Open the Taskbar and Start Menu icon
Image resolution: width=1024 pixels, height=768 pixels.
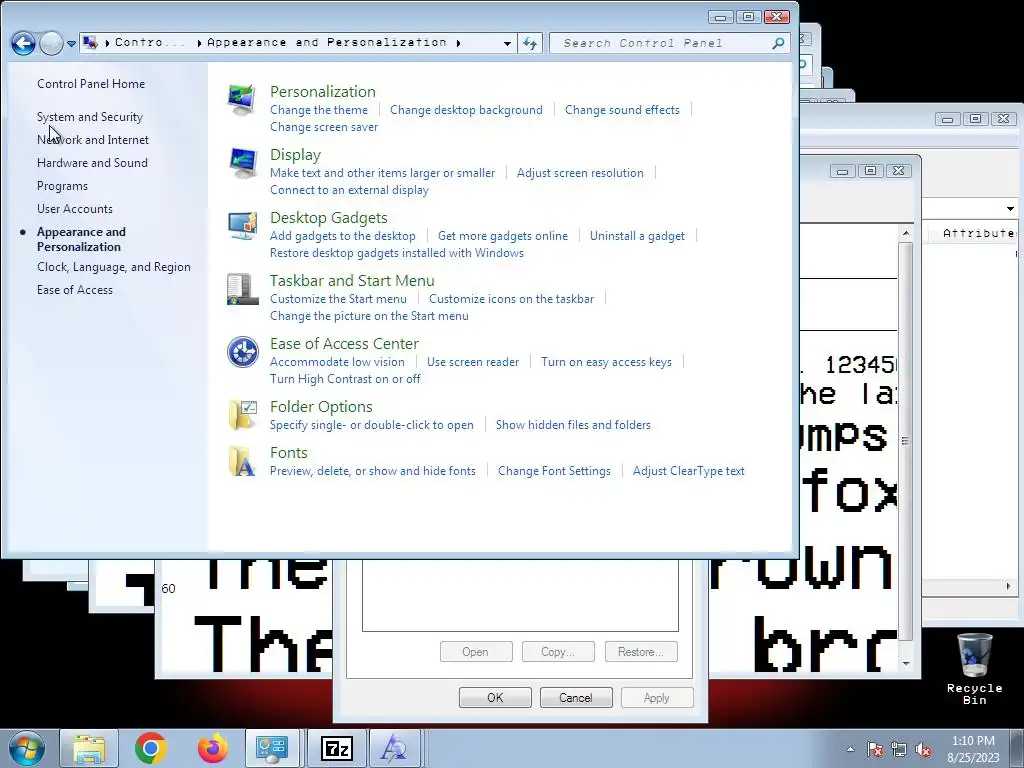(x=242, y=289)
